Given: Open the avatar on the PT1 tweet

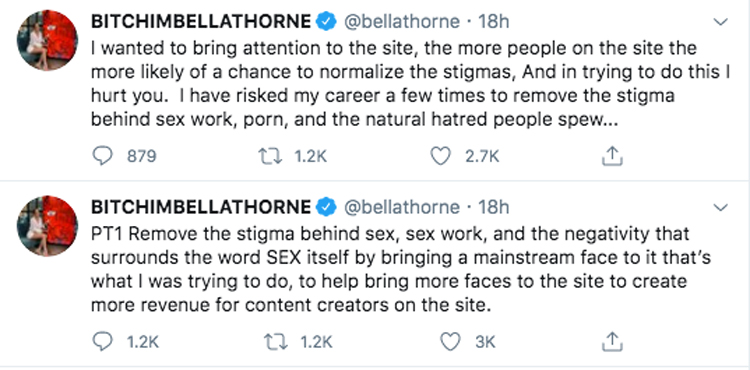Looking at the screenshot, I should [x=47, y=226].
